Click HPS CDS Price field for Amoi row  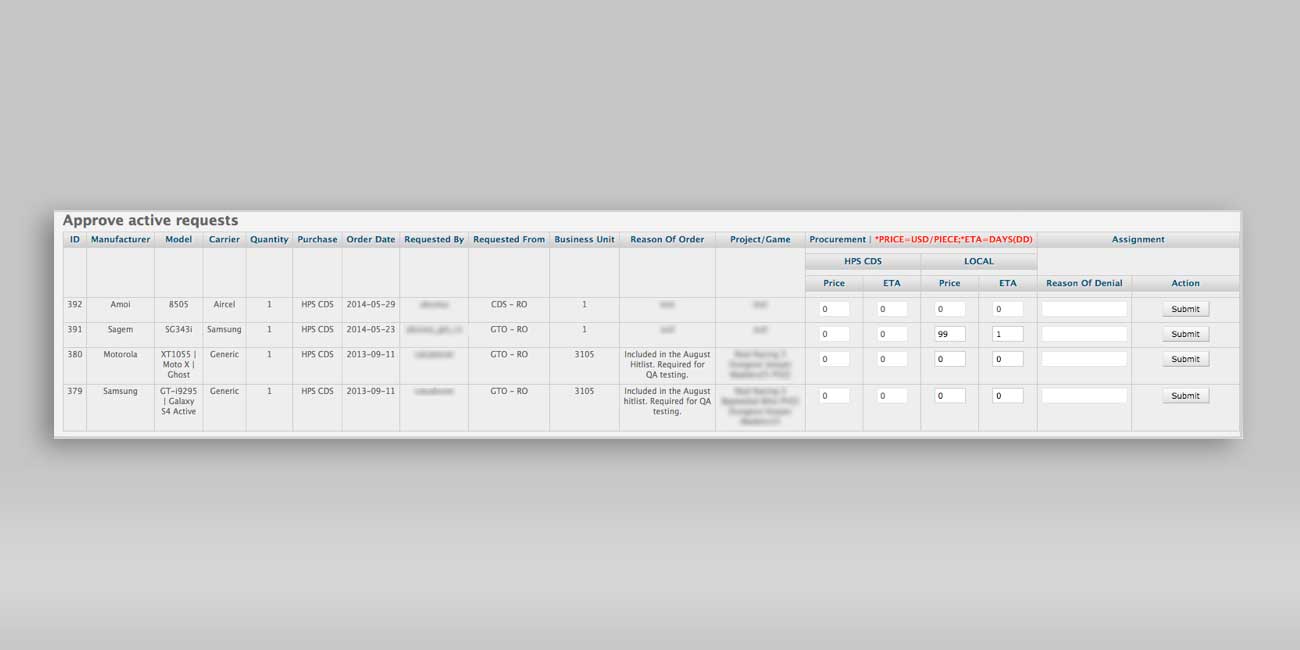(x=834, y=309)
